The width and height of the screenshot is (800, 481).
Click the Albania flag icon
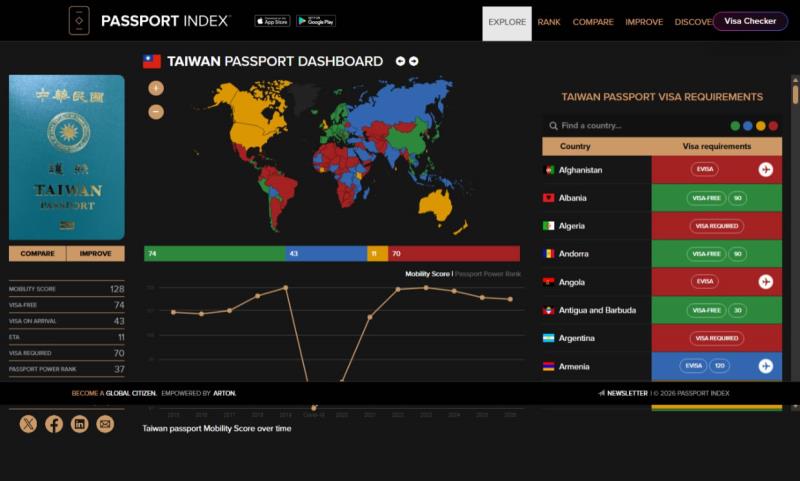548,198
